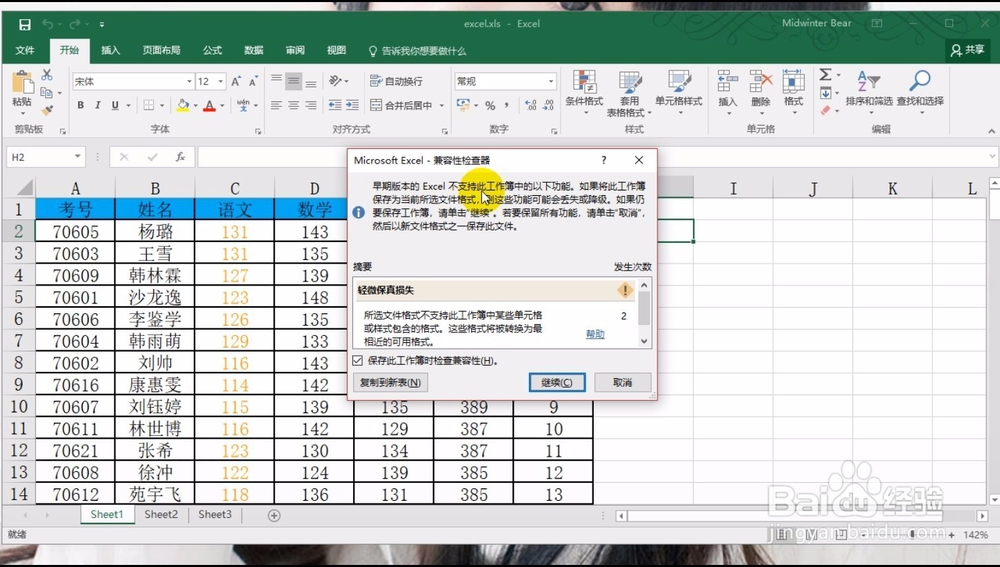The width and height of the screenshot is (1000, 567).
Task: Click the Wrap Text (自动换行) button
Action: point(396,81)
